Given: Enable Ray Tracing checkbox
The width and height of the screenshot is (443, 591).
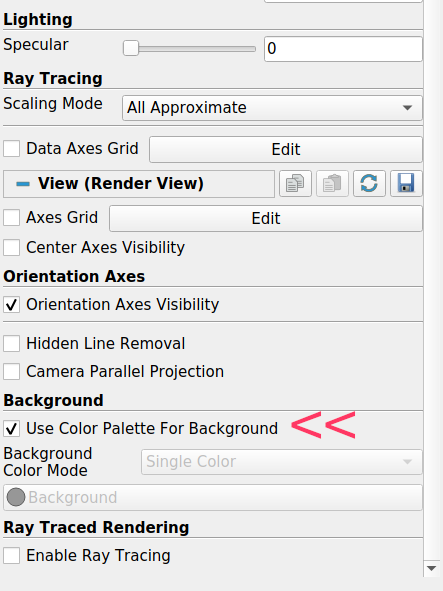Looking at the screenshot, I should 12,556.
